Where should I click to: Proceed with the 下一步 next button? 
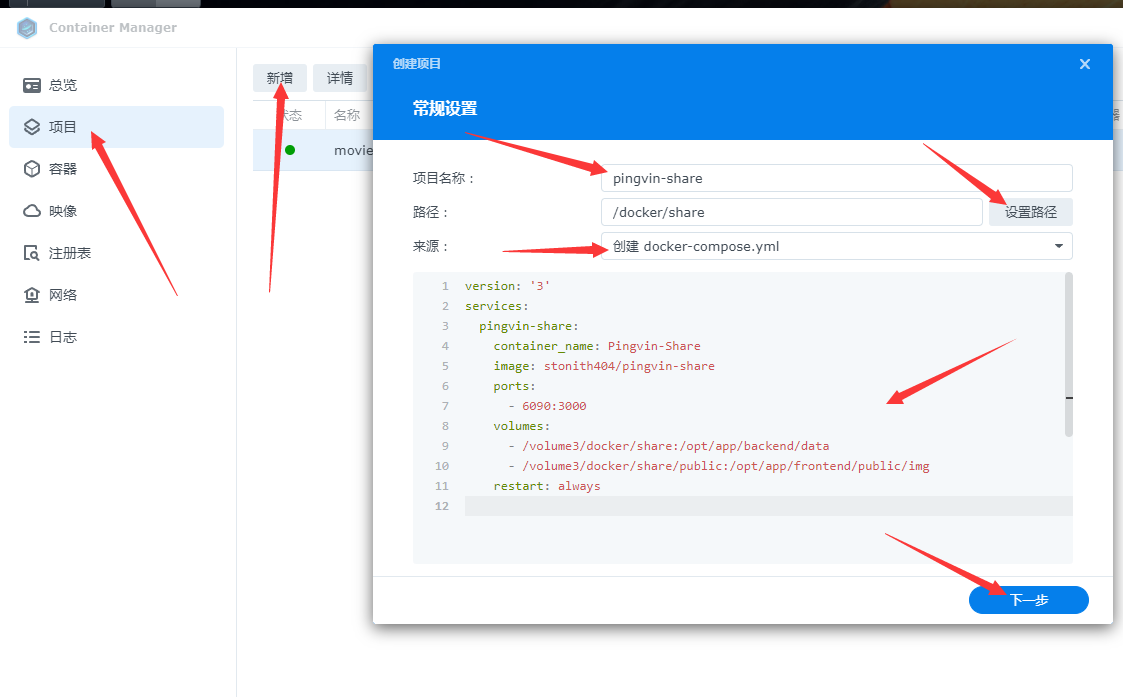pos(1028,600)
